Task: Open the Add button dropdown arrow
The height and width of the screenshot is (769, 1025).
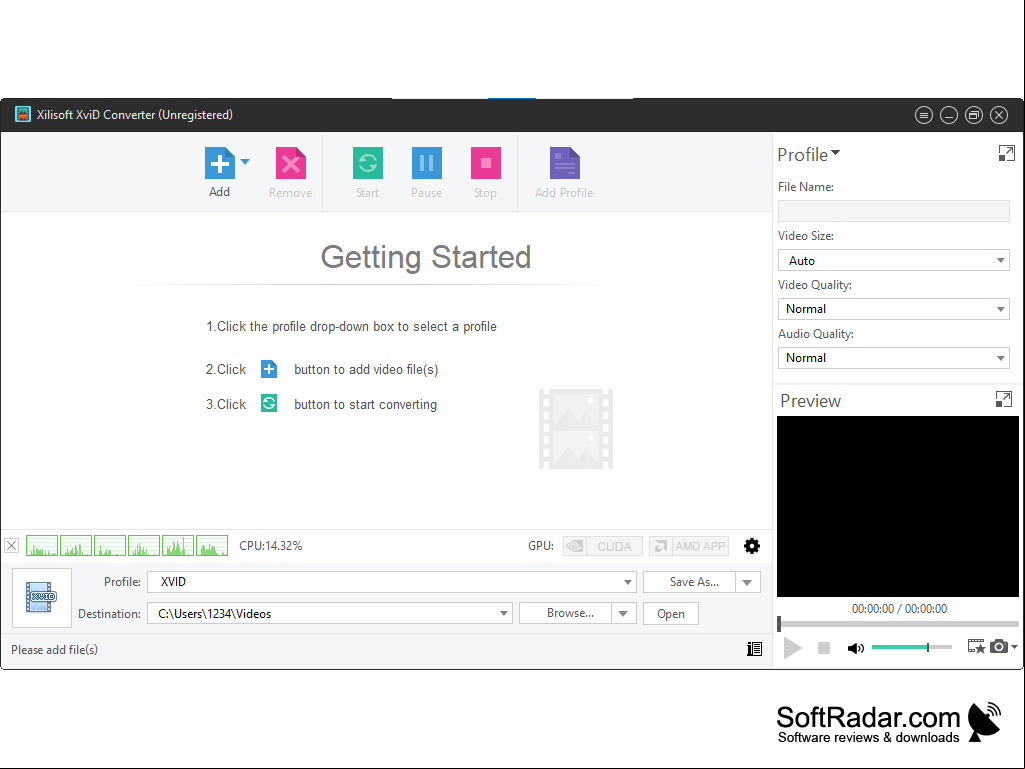Action: [x=245, y=162]
